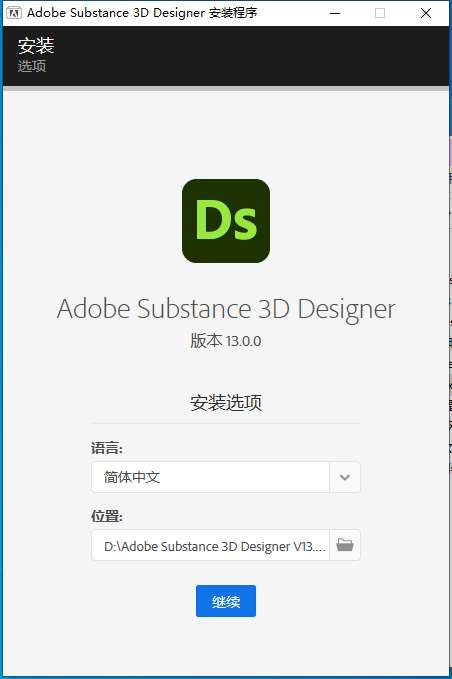This screenshot has width=452, height=679.
Task: Click the Adobe installer icon in title bar
Action: [14, 13]
